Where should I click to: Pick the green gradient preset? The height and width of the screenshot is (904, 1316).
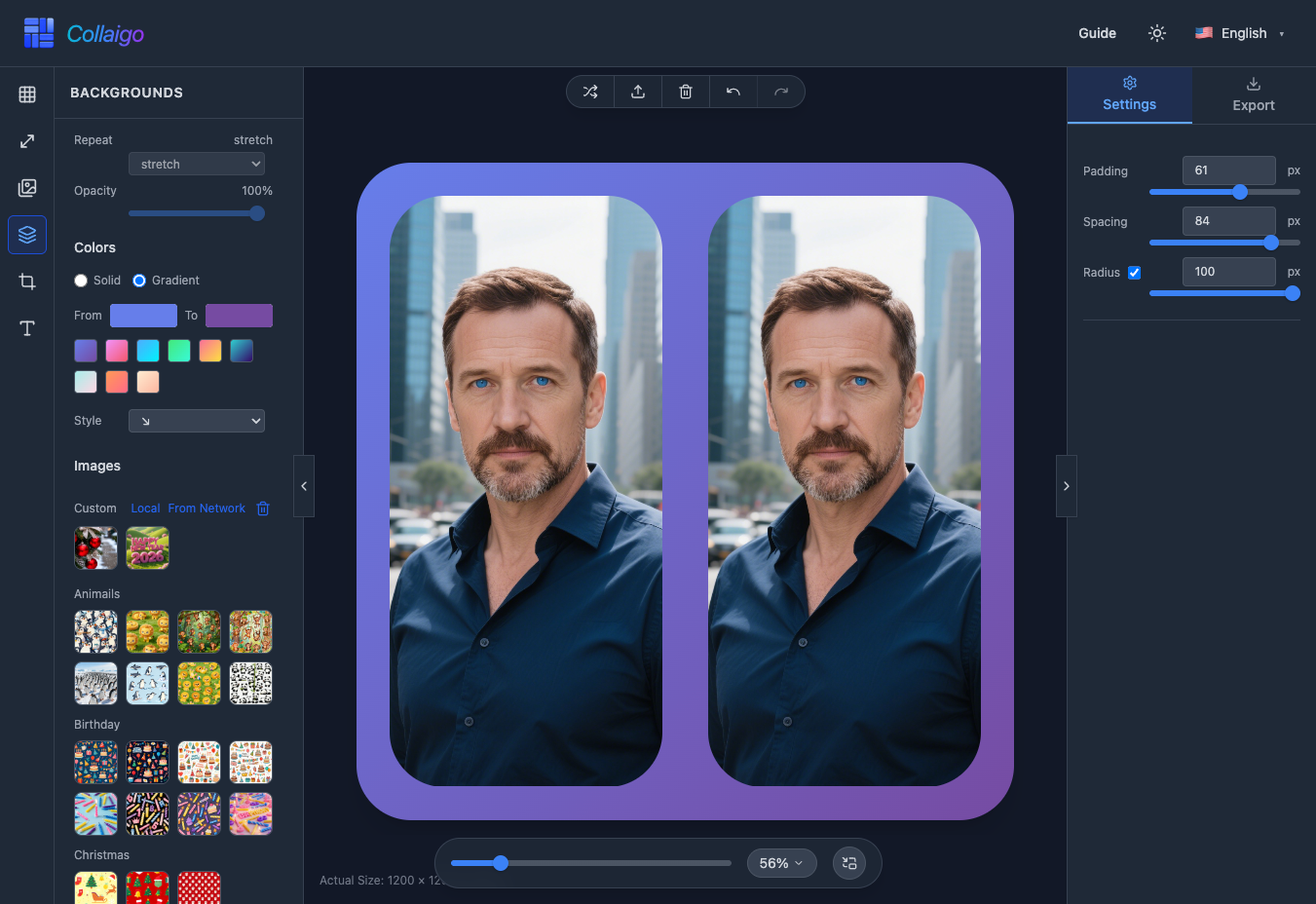(x=179, y=351)
